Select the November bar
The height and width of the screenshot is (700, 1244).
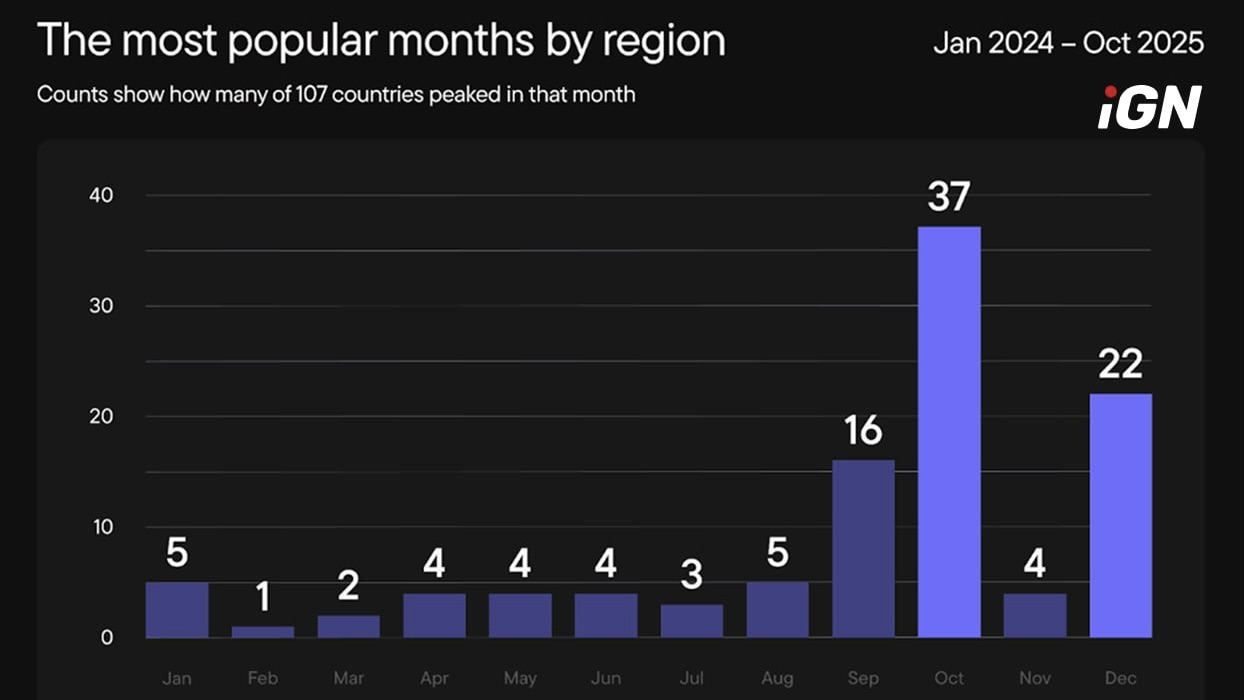pos(1034,615)
